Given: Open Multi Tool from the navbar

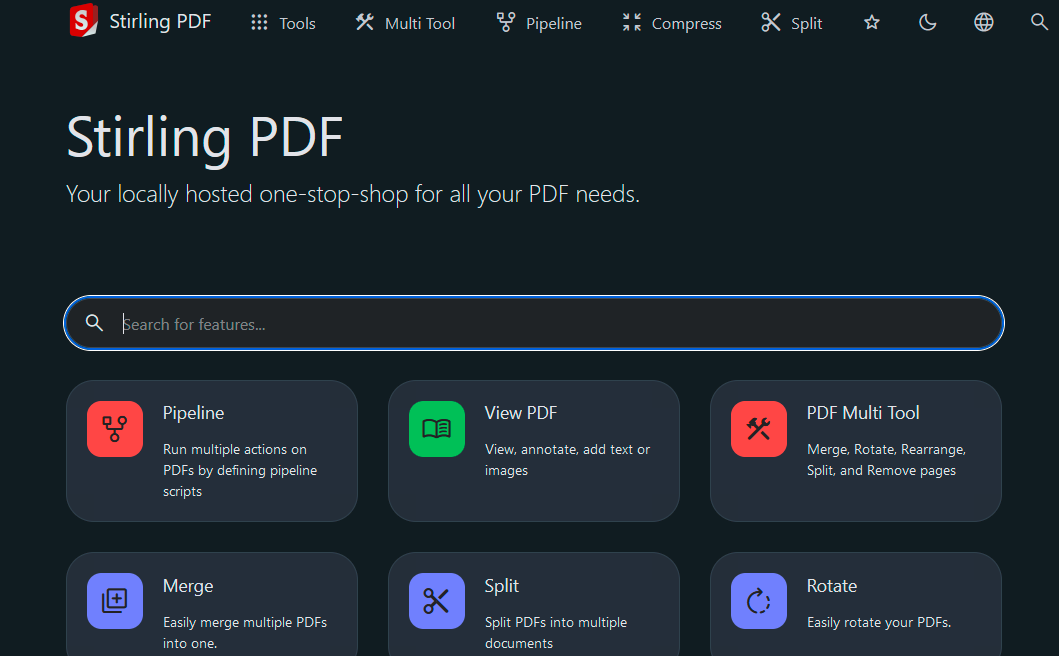Looking at the screenshot, I should pyautogui.click(x=405, y=23).
